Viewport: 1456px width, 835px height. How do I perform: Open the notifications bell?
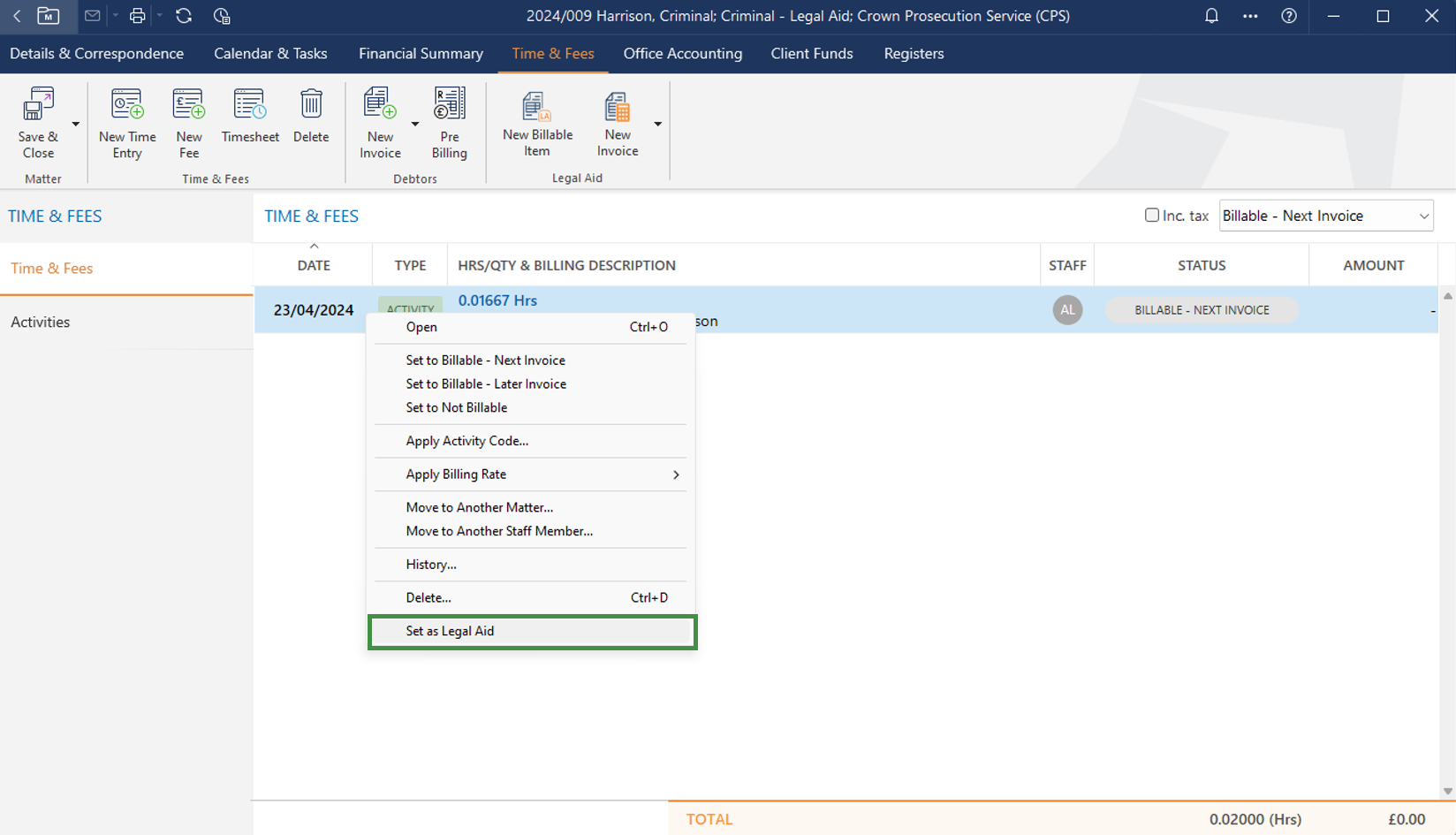pyautogui.click(x=1211, y=16)
